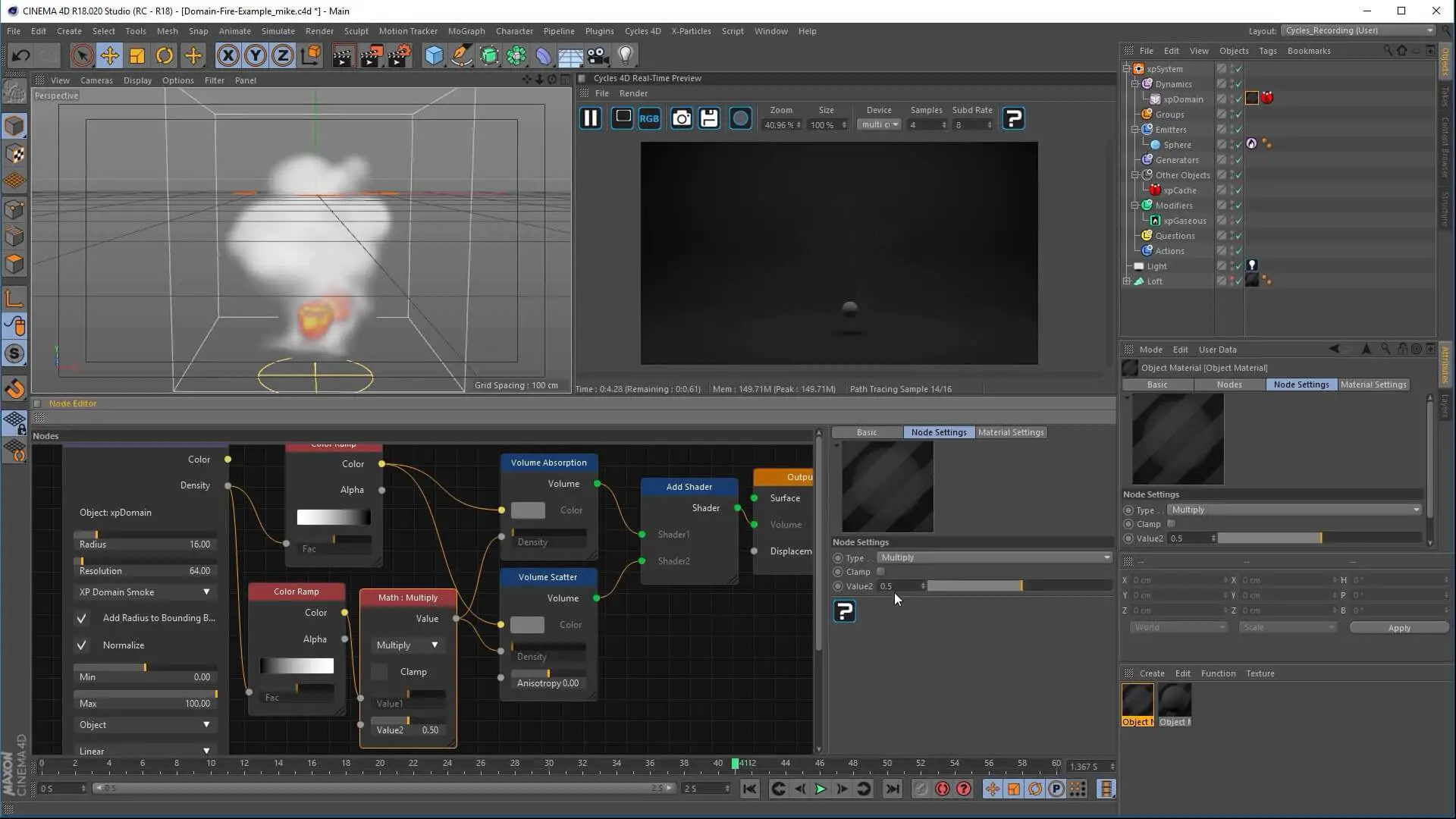Toggle xpCache enabled checkmark
Image resolution: width=1456 pixels, height=819 pixels.
[x=1238, y=190]
